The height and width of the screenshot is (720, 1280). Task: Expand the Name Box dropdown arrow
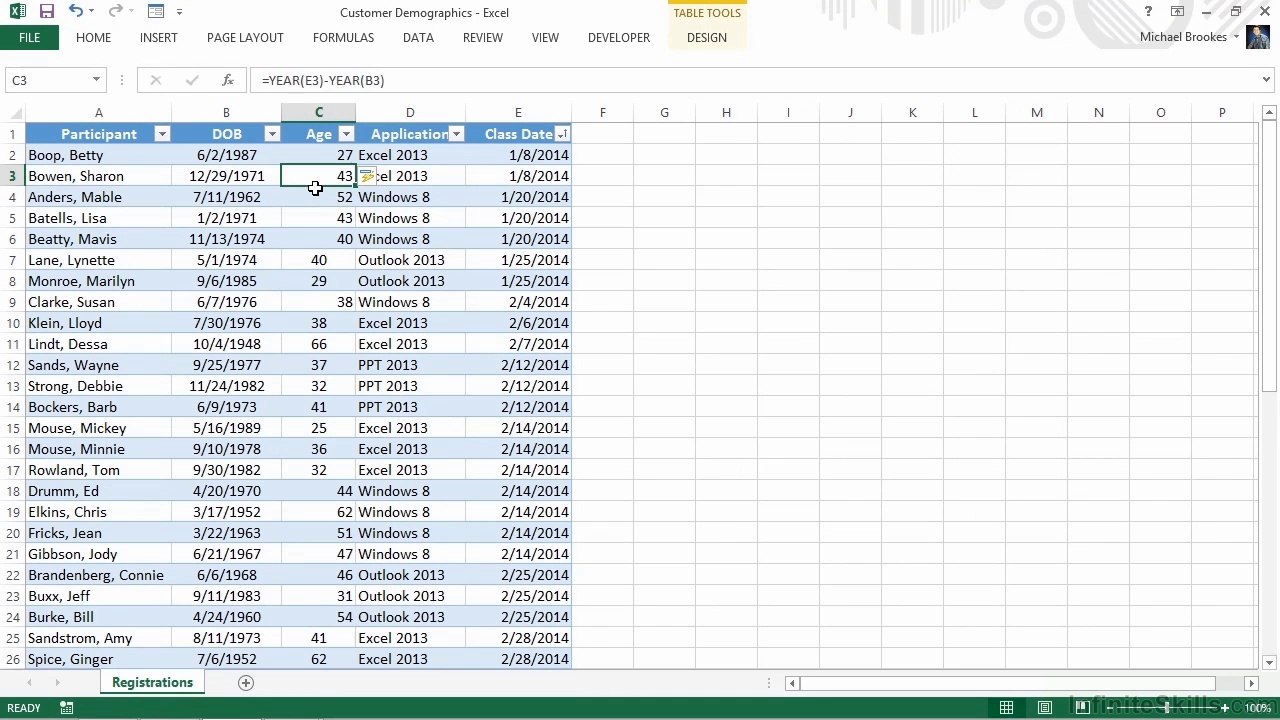[96, 80]
